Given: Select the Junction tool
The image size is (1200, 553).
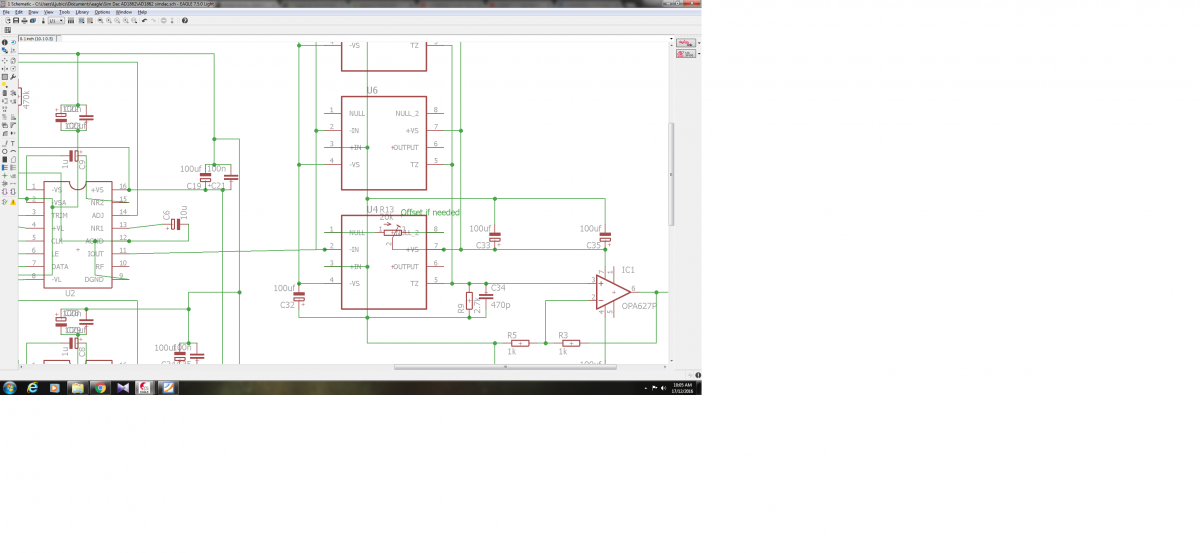Looking at the screenshot, I should [5, 175].
